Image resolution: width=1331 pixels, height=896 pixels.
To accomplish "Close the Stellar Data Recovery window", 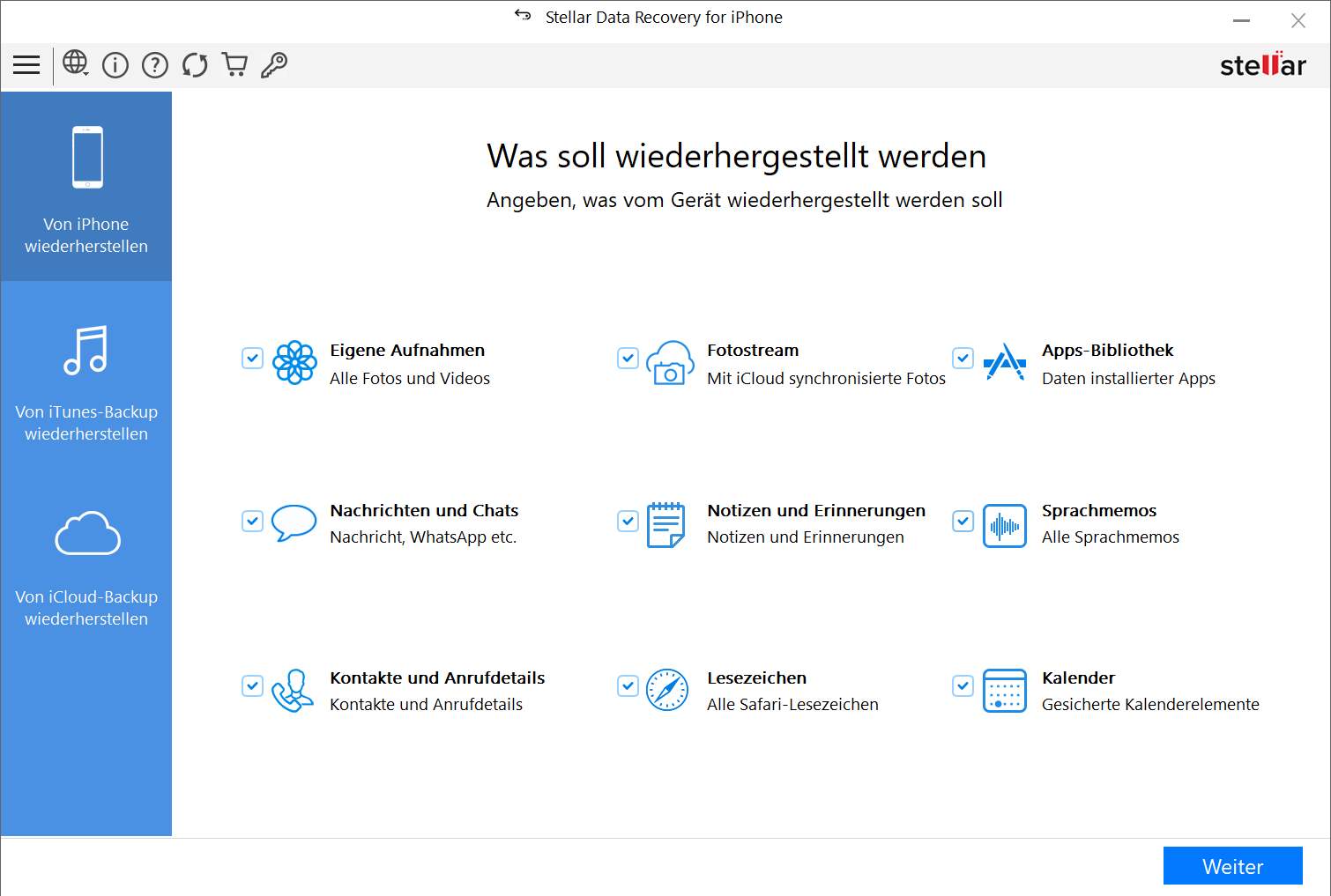I will coord(1298,20).
